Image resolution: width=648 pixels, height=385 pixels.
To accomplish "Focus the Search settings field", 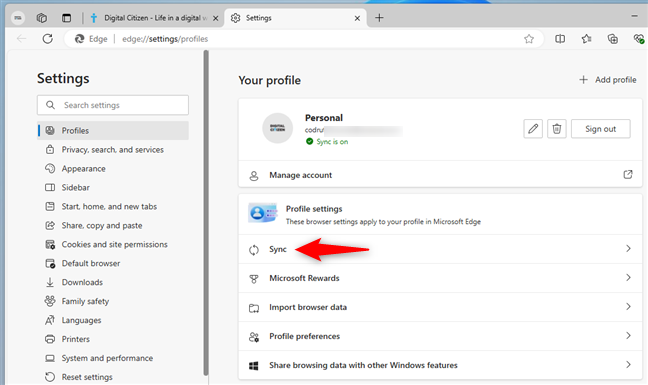I will click(x=113, y=105).
